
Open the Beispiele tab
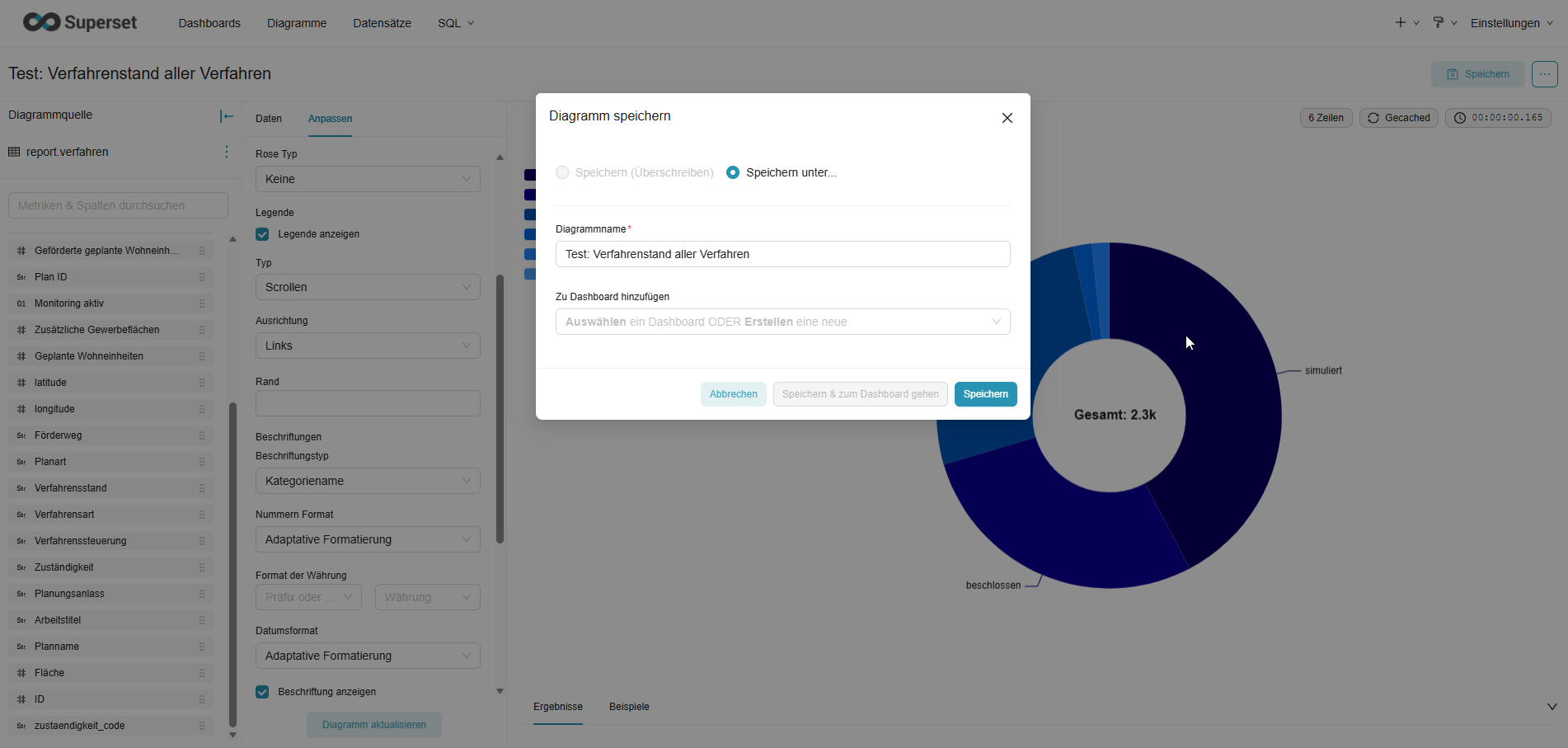tap(629, 707)
